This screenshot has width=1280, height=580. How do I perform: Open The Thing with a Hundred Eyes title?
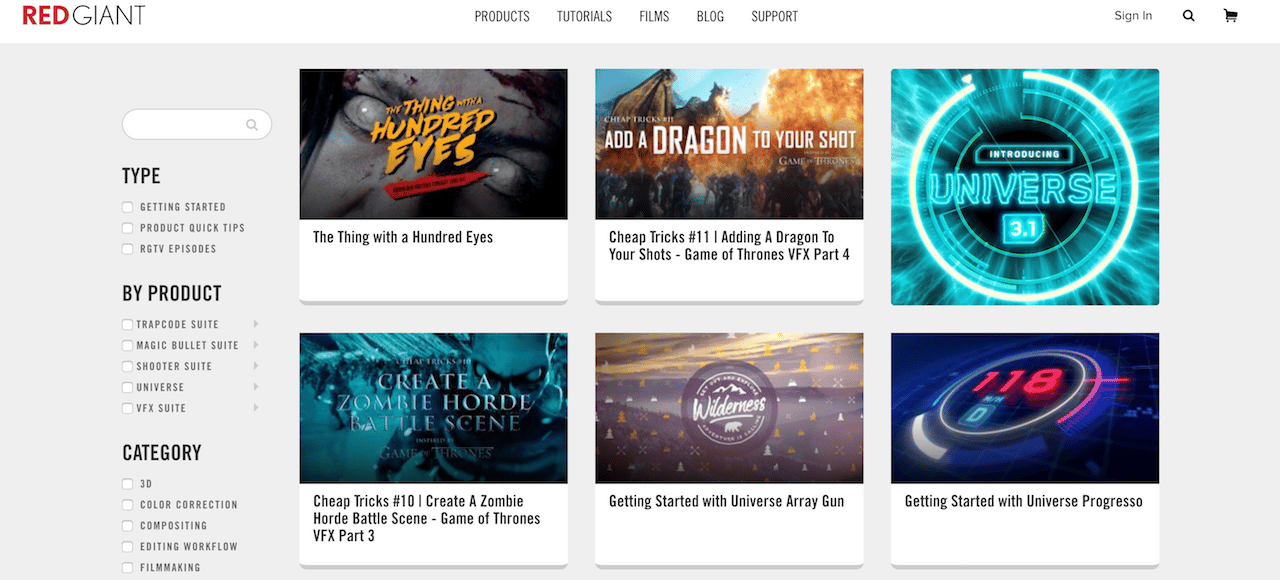[403, 237]
